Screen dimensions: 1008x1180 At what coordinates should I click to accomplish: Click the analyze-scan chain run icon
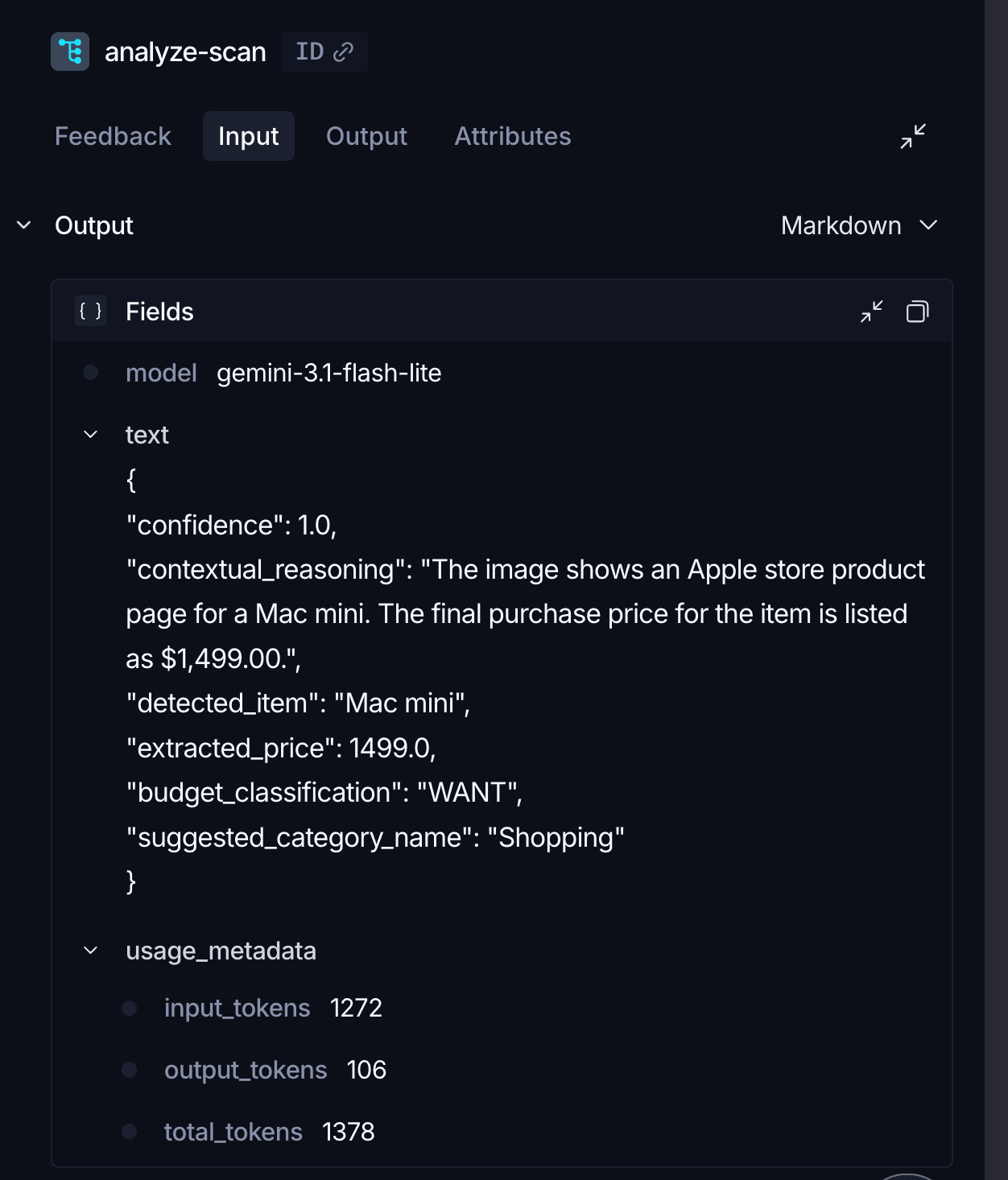coord(70,52)
